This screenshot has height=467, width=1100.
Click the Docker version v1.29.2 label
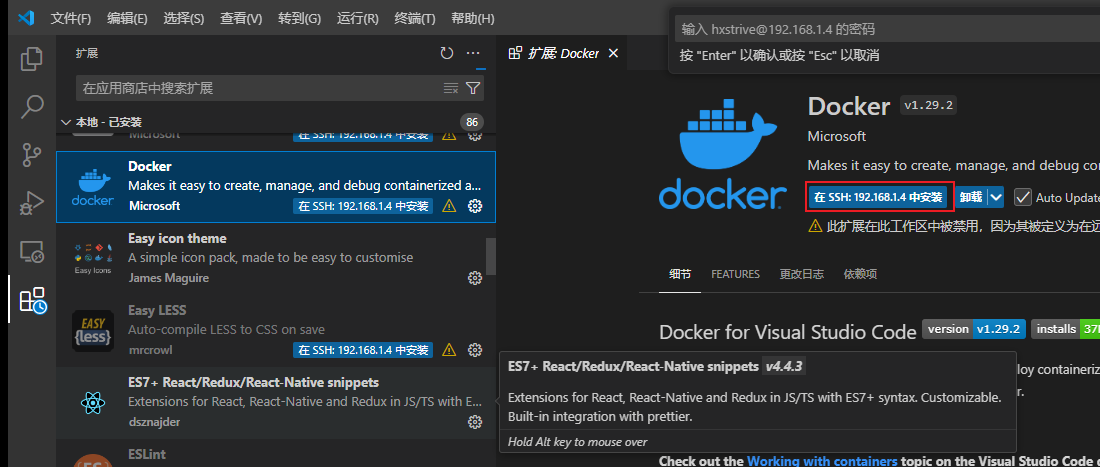pyautogui.click(x=929, y=106)
